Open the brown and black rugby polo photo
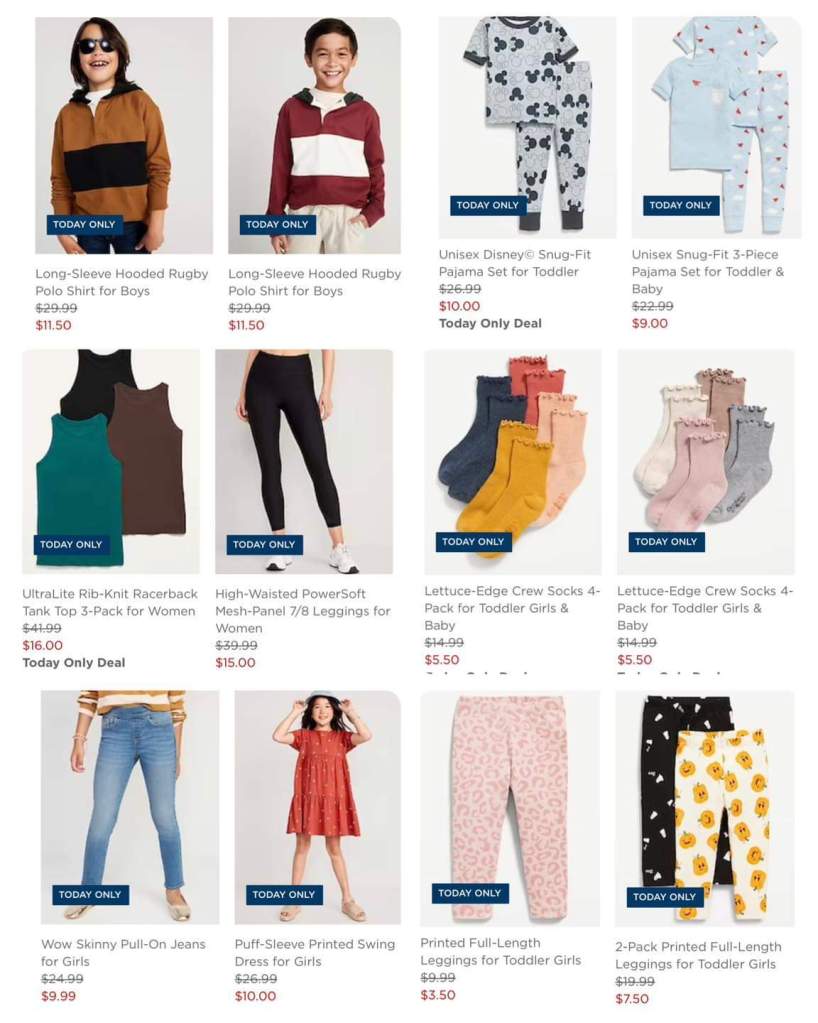The image size is (818, 1023). coord(124,135)
